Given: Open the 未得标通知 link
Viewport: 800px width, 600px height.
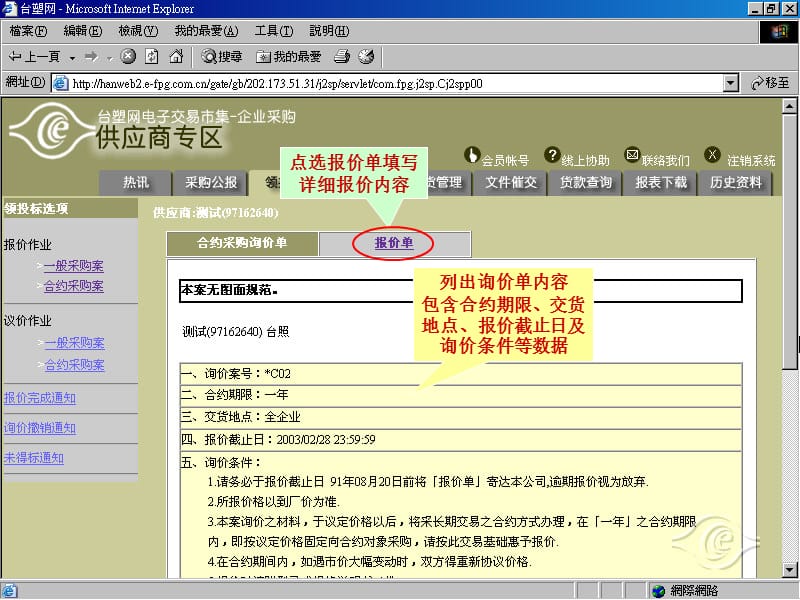Looking at the screenshot, I should 34,458.
